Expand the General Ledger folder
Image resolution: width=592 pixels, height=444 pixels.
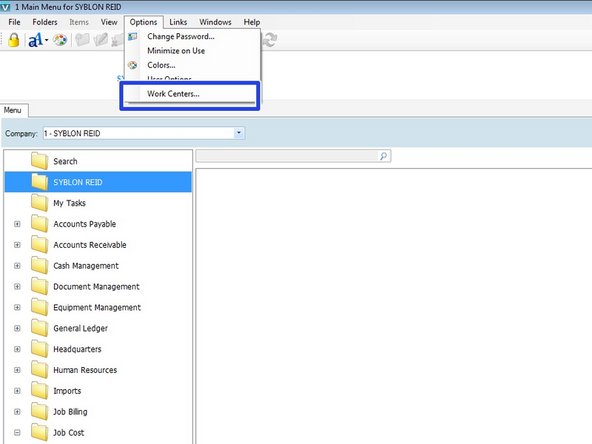(17, 328)
